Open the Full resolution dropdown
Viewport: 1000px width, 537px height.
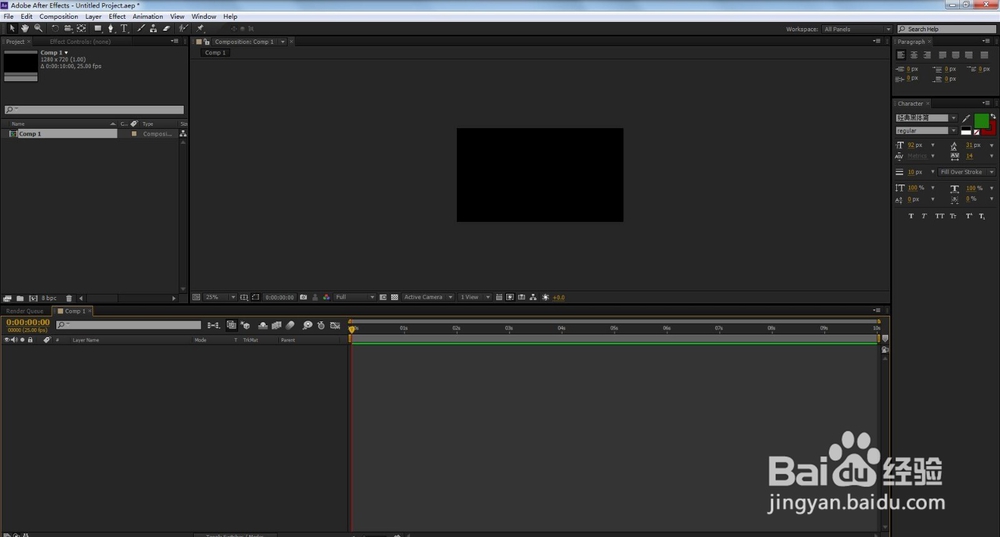coord(355,297)
